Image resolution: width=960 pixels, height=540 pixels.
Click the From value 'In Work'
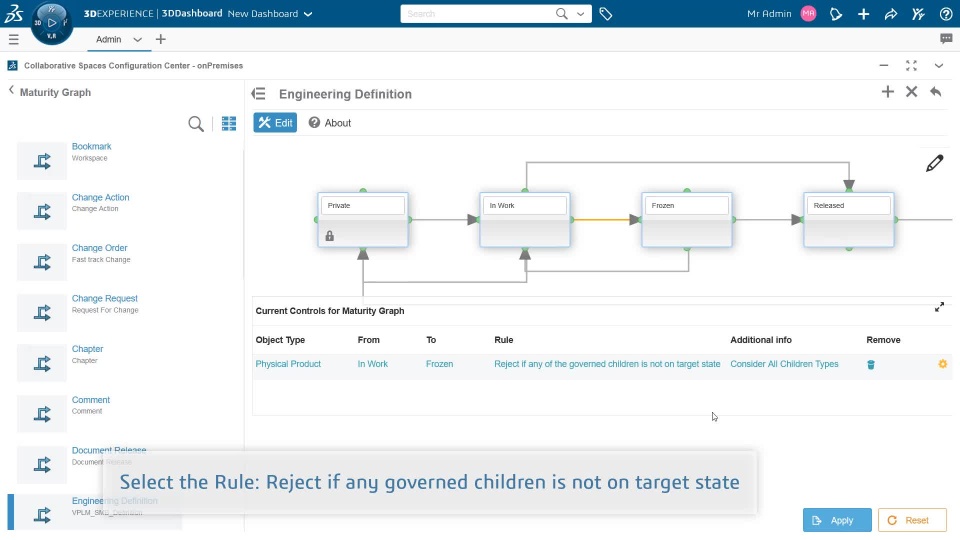click(x=372, y=364)
